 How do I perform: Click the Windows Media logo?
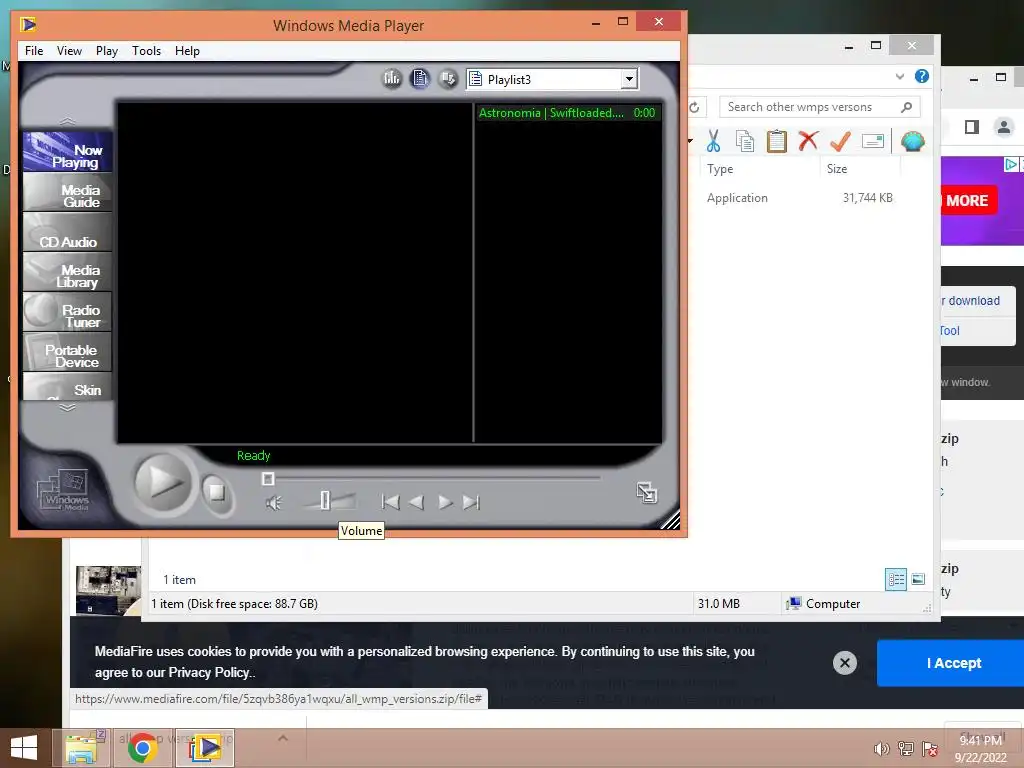click(x=64, y=490)
